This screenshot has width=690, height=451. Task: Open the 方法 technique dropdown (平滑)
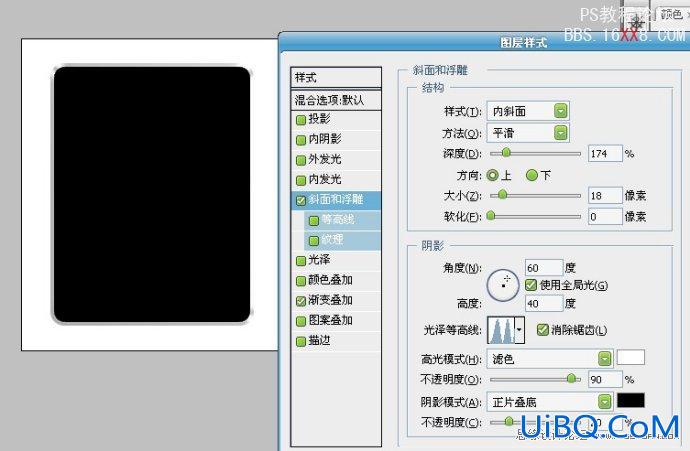(528, 133)
